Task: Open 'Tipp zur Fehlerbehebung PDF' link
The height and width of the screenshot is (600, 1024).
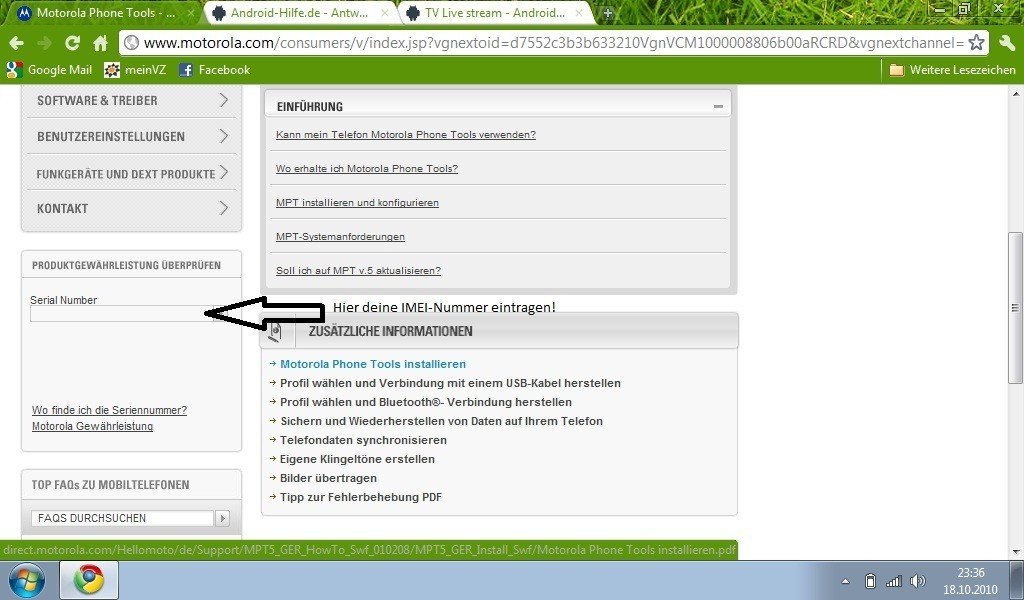Action: pos(361,497)
